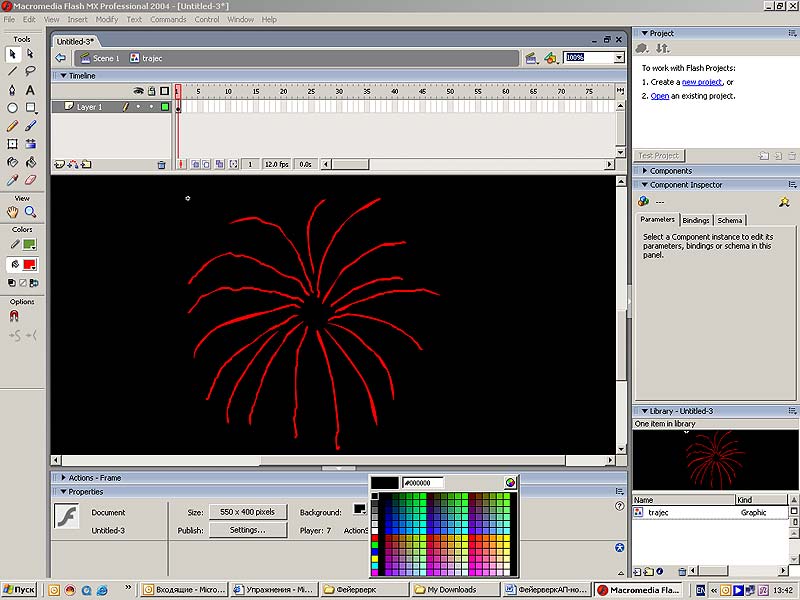800x600 pixels.
Task: Toggle lock for all layers
Action: tap(151, 91)
